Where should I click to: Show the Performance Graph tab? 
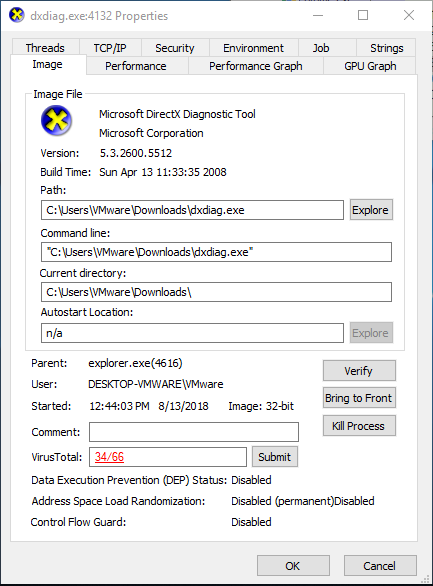pos(256,66)
